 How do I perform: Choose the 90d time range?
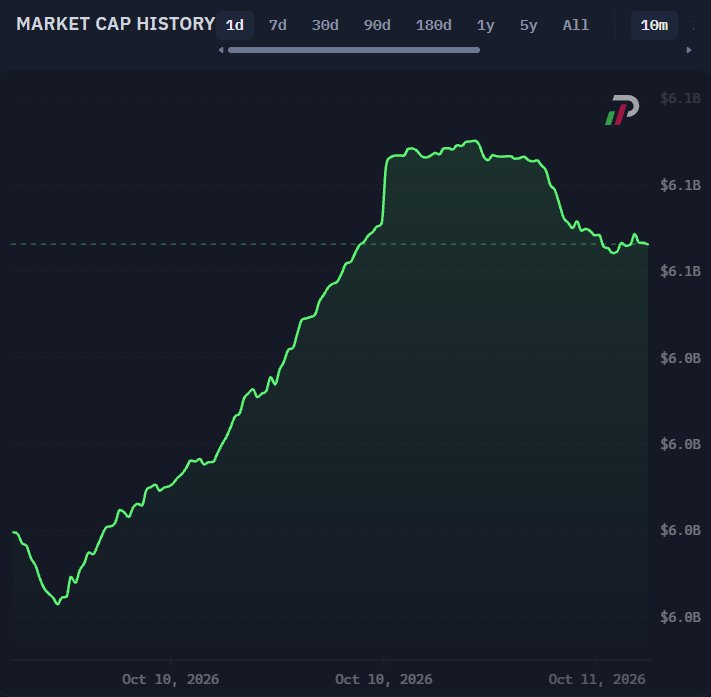pyautogui.click(x=377, y=25)
